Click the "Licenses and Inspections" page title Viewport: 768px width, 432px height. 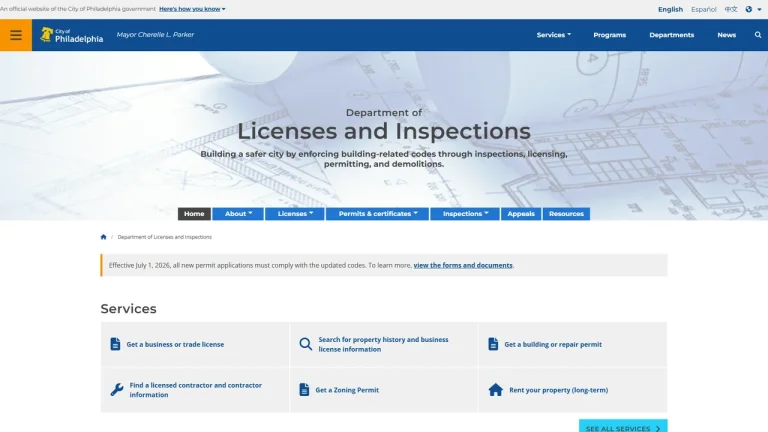point(384,131)
